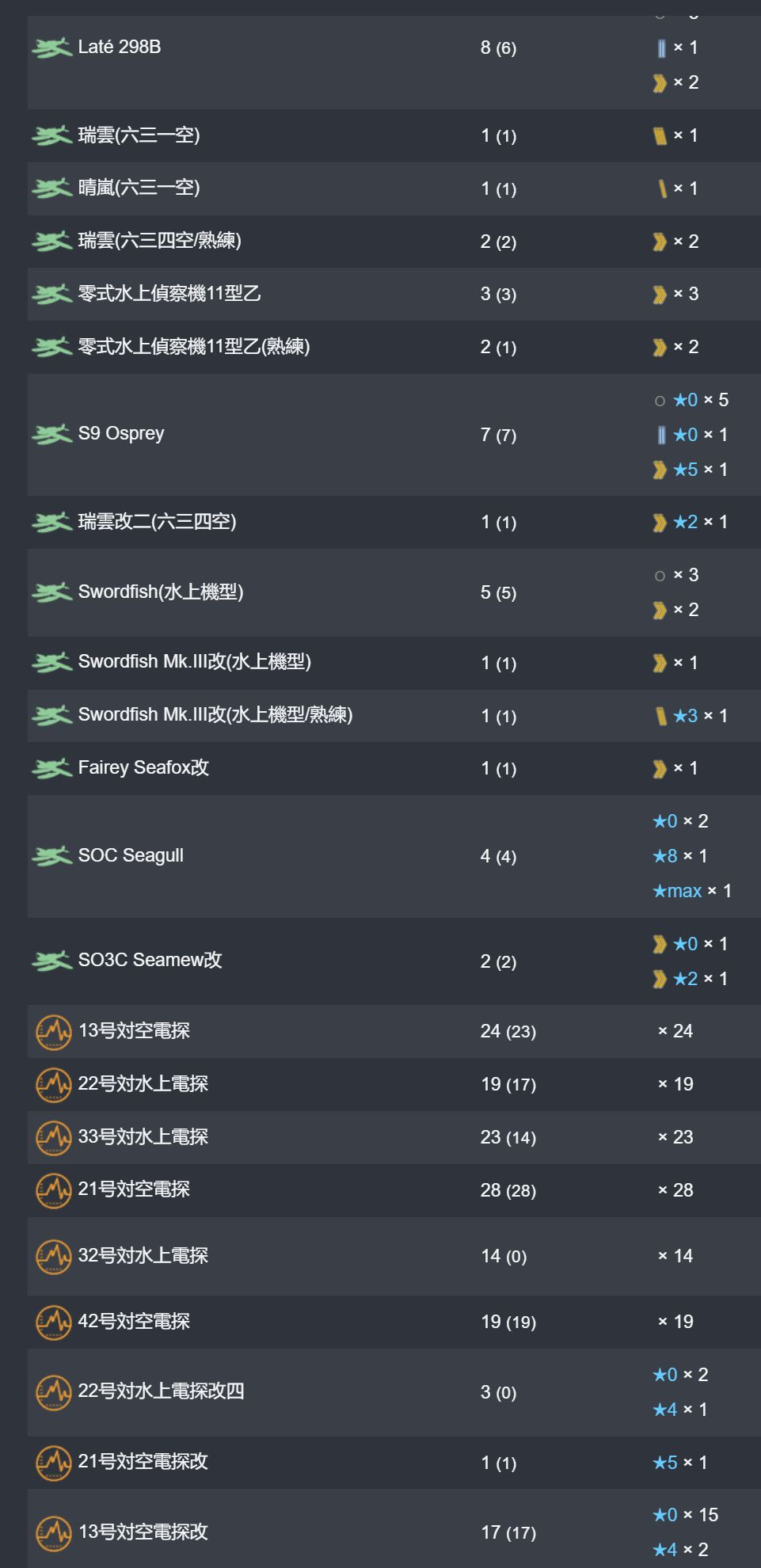Click the seaplane icon beside Laté 298B
The width and height of the screenshot is (761, 1568).
(x=52, y=48)
